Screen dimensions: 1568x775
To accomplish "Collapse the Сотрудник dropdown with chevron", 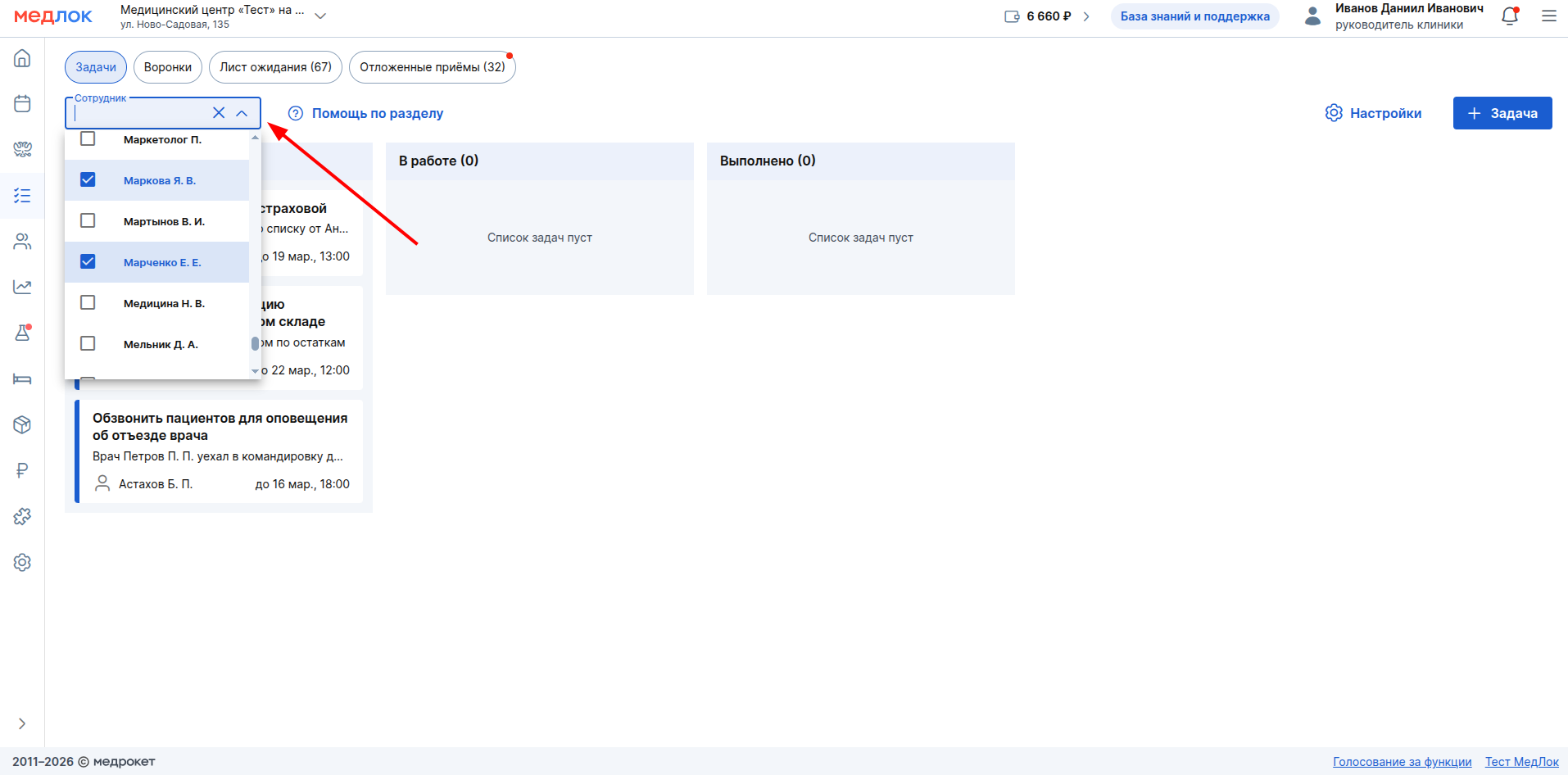I will coord(242,113).
